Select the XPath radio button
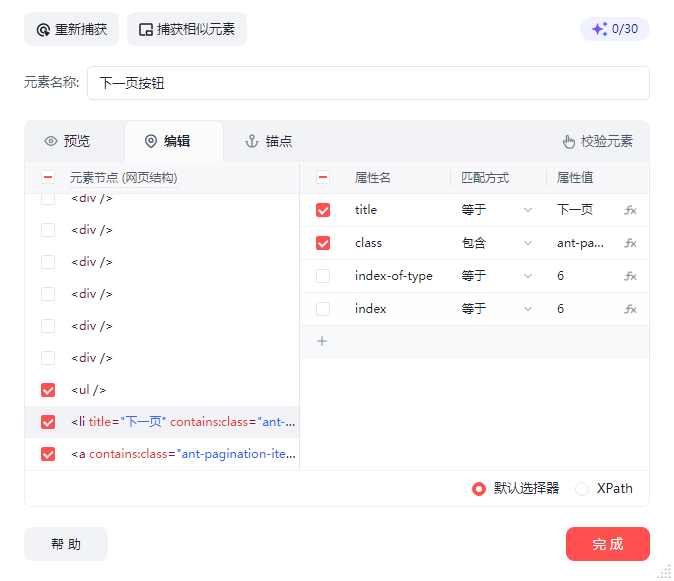The width and height of the screenshot is (674, 581). pos(582,489)
